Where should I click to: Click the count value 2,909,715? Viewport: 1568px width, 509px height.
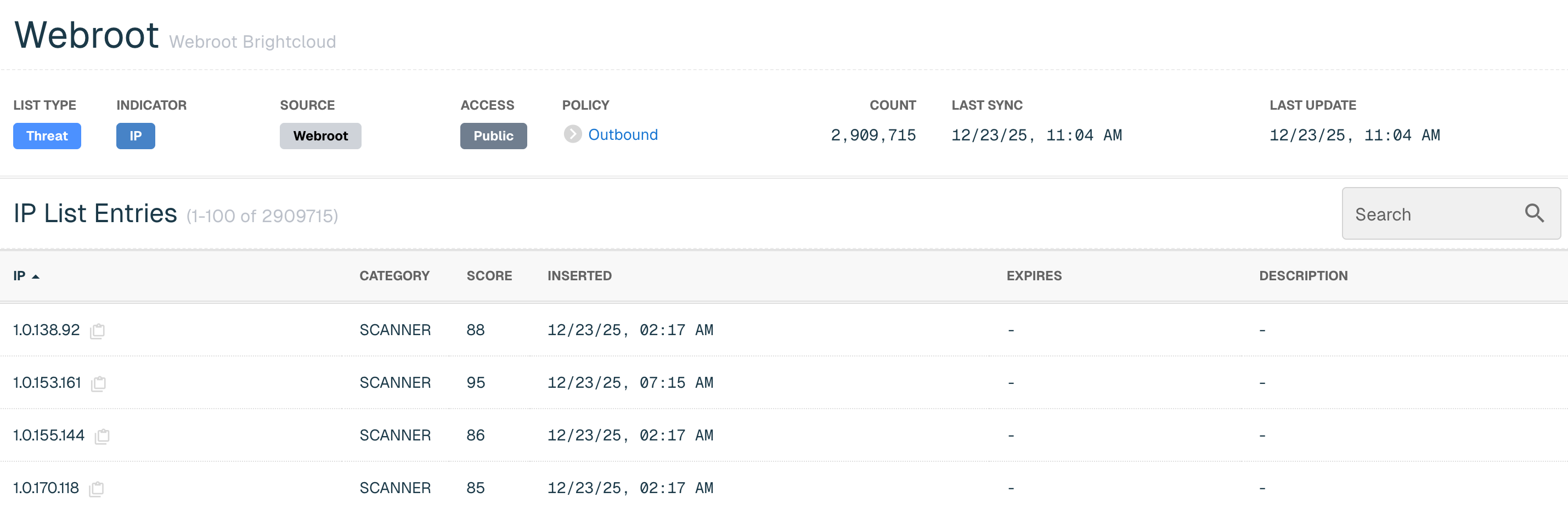873,135
